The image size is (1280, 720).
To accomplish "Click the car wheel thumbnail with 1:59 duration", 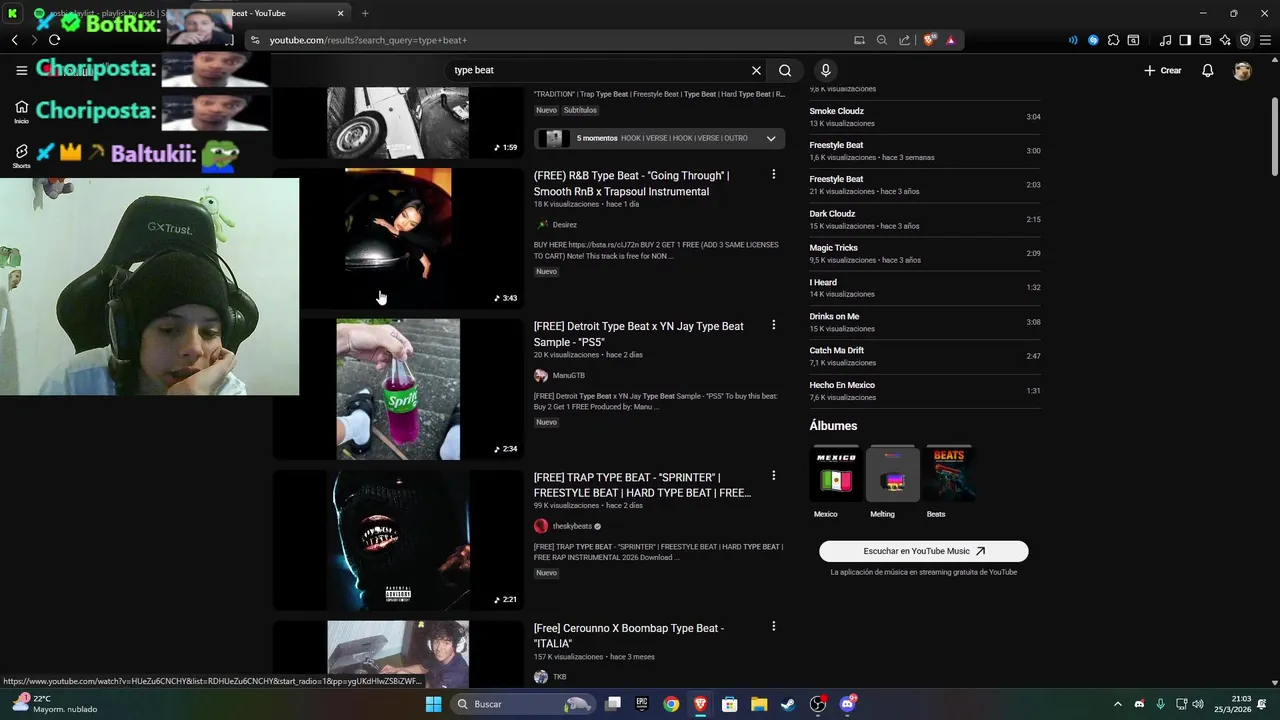I will click(x=398, y=122).
